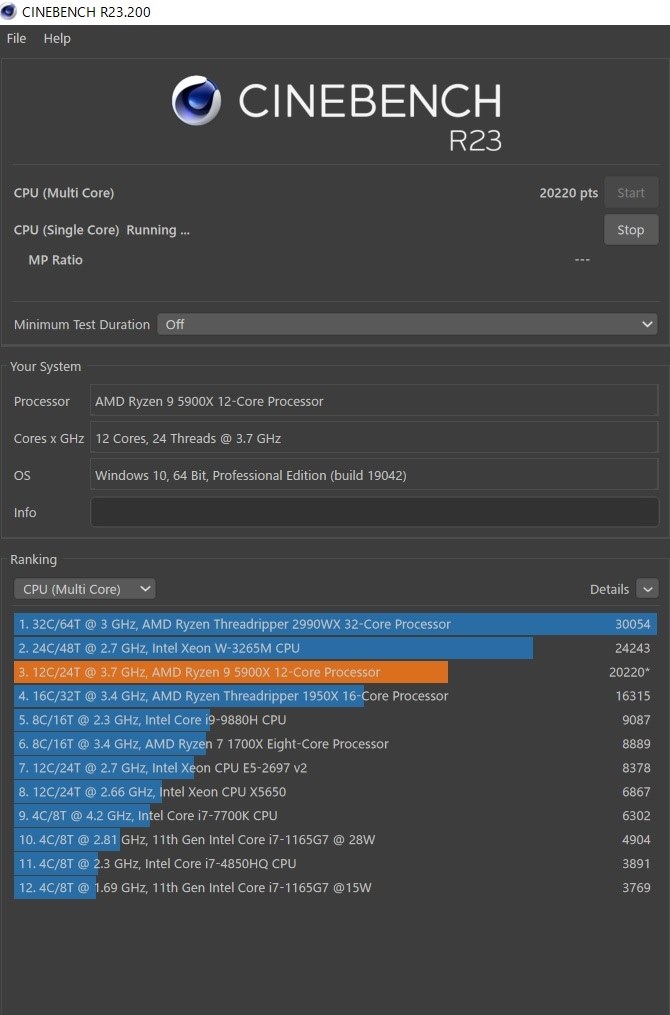Click the MP Ratio label
Screen dimensions: 670x1015
pos(56,260)
